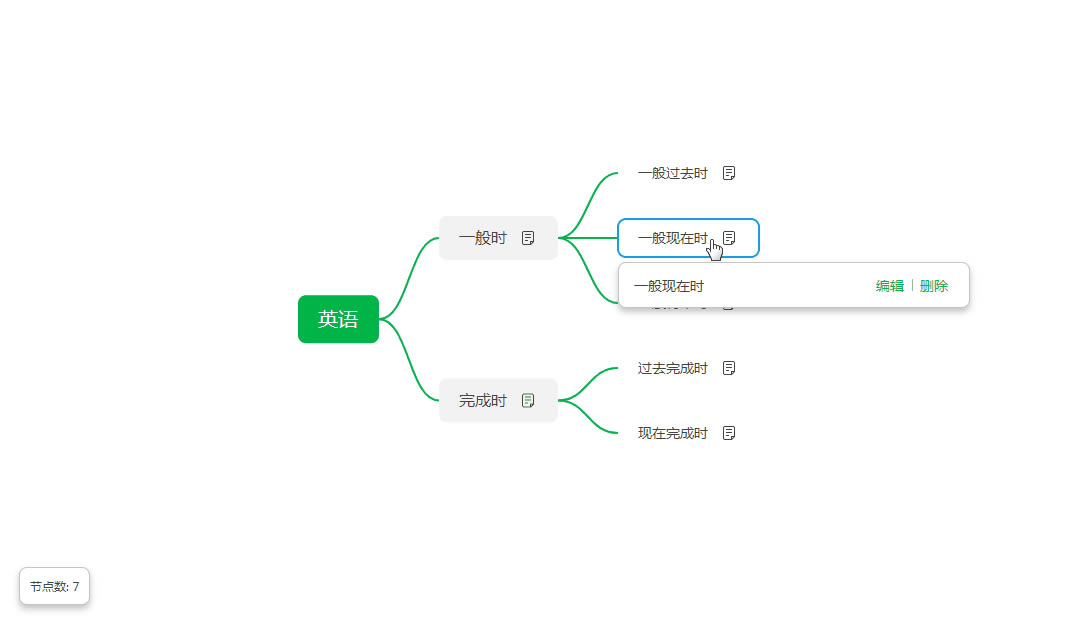This screenshot has width=1076, height=624.
Task: Click the note icon on 一般现在时 node
Action: tap(730, 238)
